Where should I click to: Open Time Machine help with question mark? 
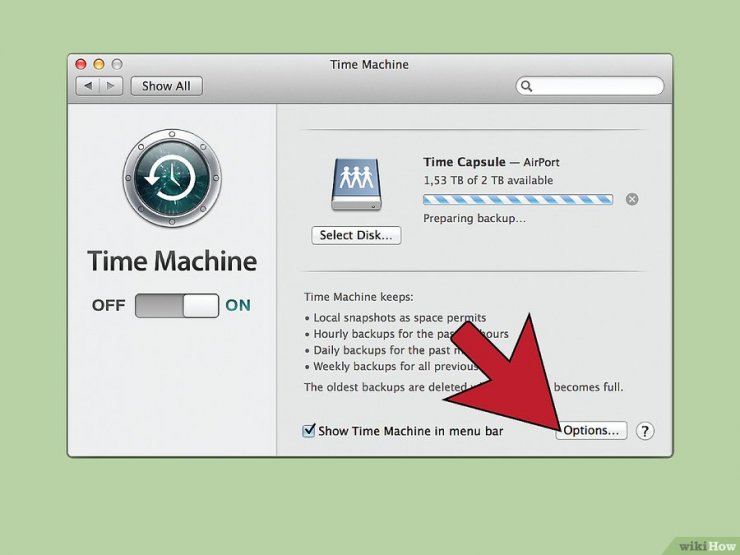coord(645,430)
